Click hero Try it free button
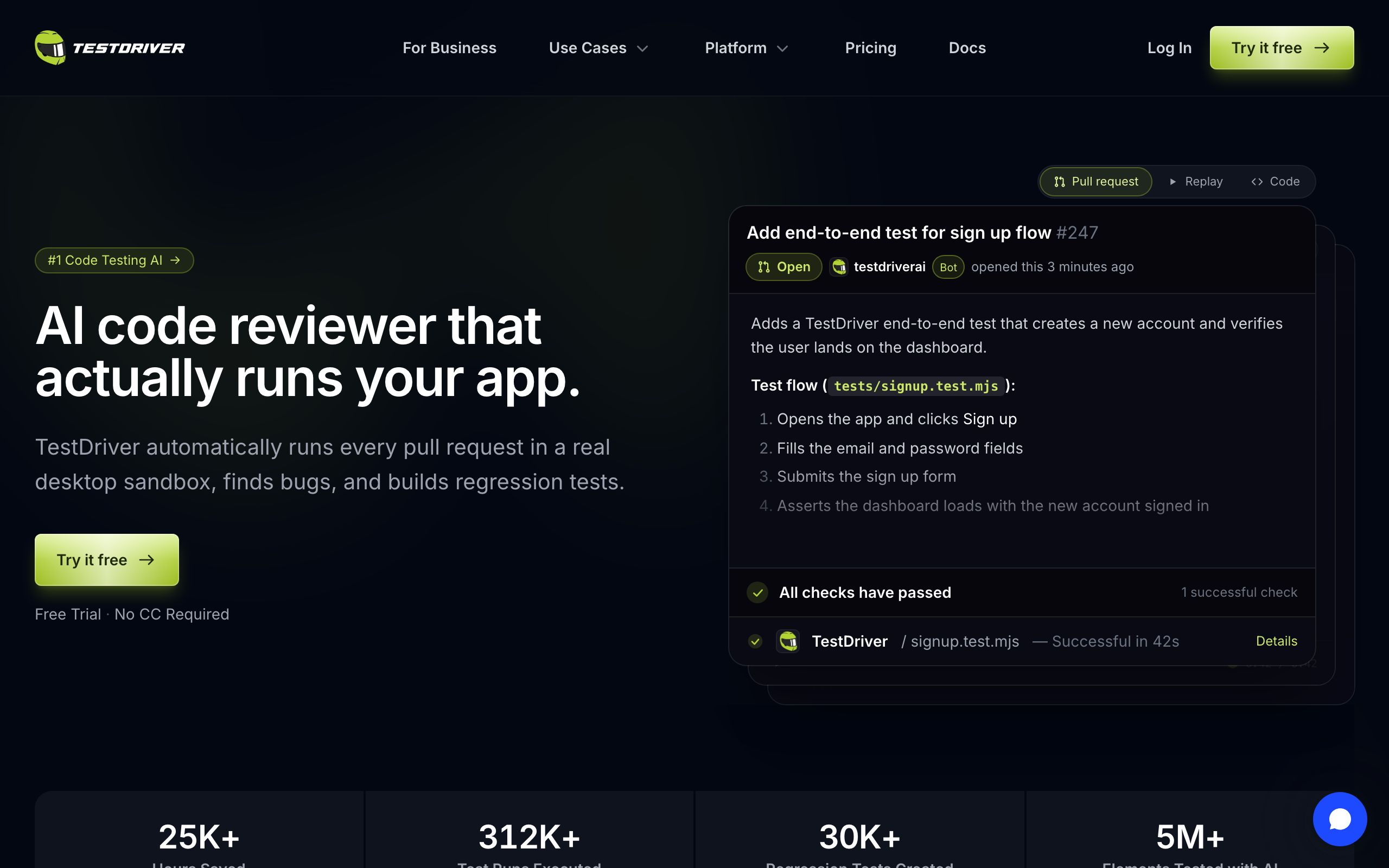 click(107, 560)
